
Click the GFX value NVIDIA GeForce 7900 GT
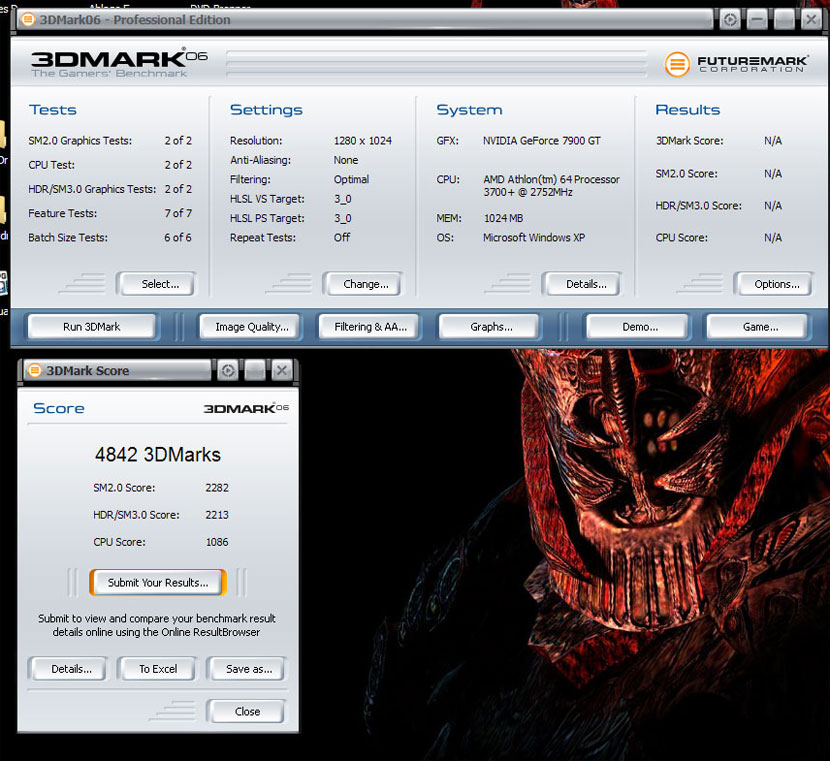[542, 141]
